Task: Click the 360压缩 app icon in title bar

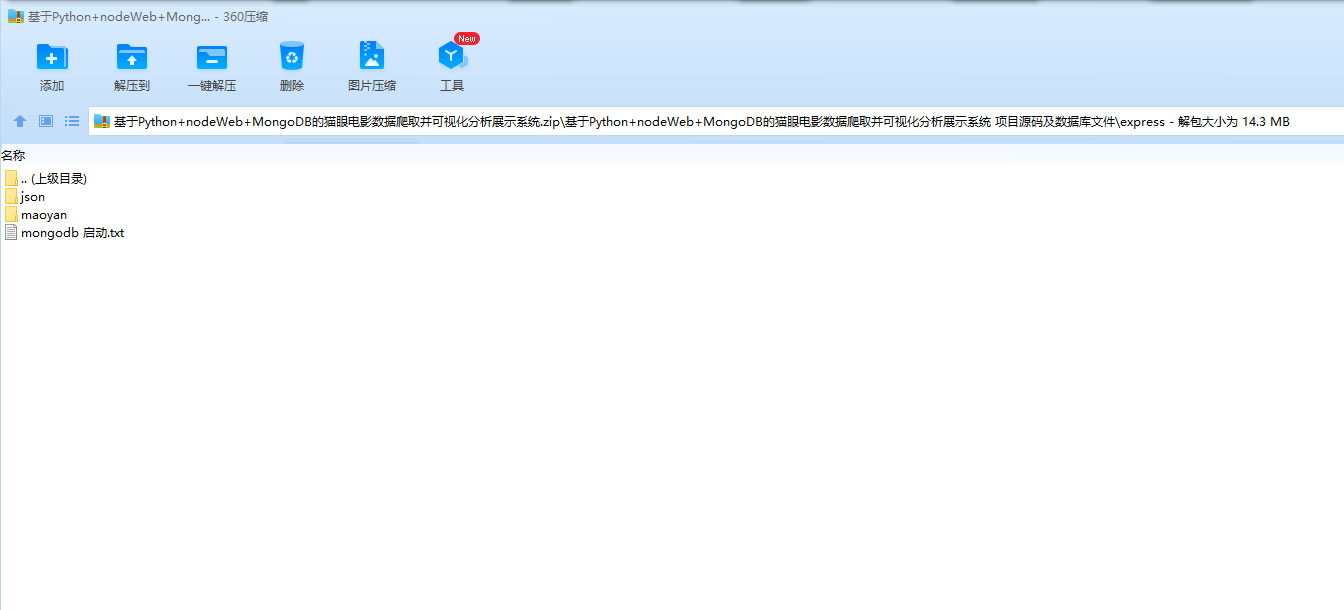Action: [x=16, y=16]
